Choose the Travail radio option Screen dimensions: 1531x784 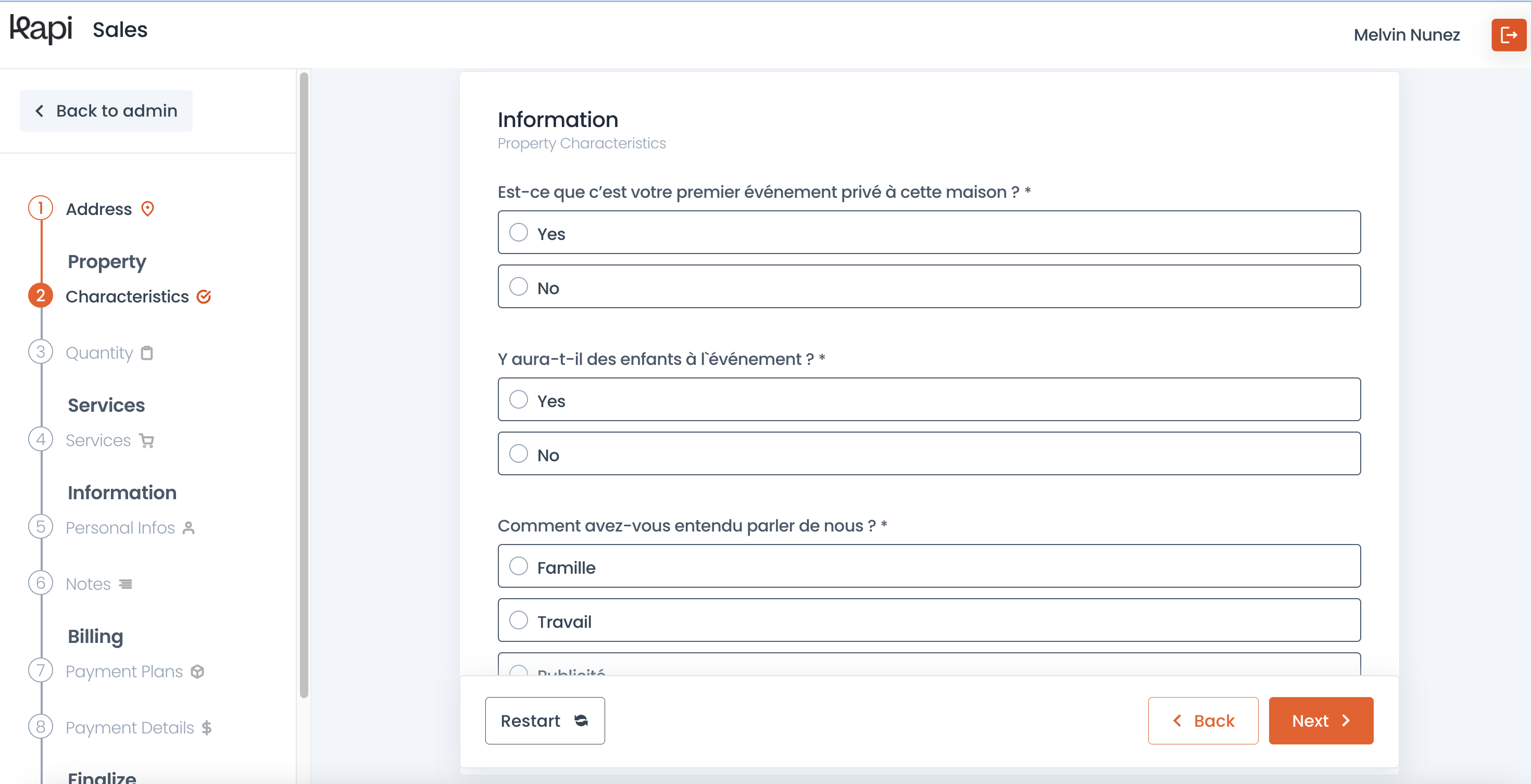click(x=929, y=621)
